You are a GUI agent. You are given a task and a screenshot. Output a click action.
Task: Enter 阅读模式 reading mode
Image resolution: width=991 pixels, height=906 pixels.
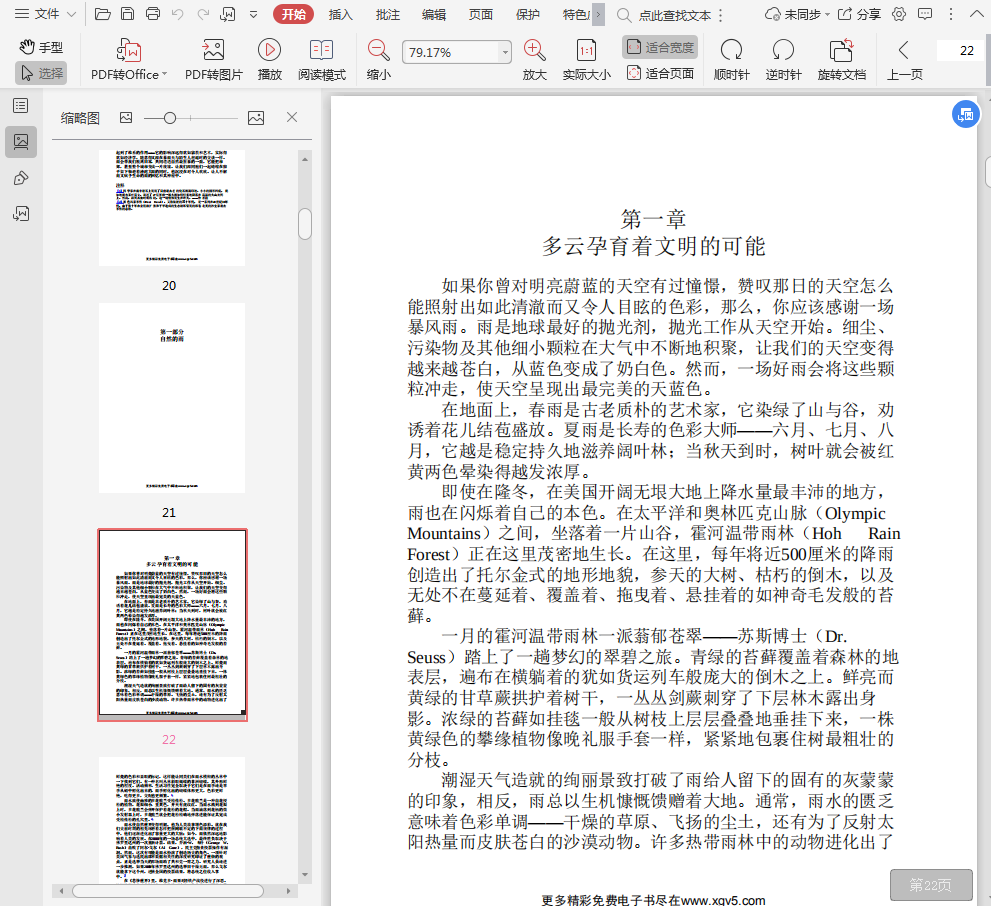tap(322, 61)
